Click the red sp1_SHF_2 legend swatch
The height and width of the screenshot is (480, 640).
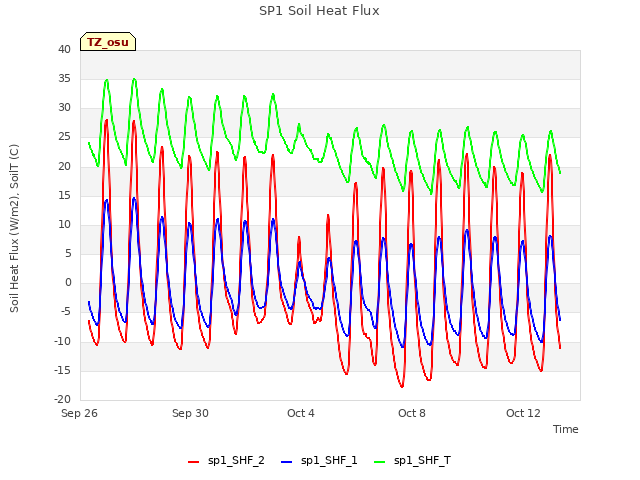(x=193, y=462)
